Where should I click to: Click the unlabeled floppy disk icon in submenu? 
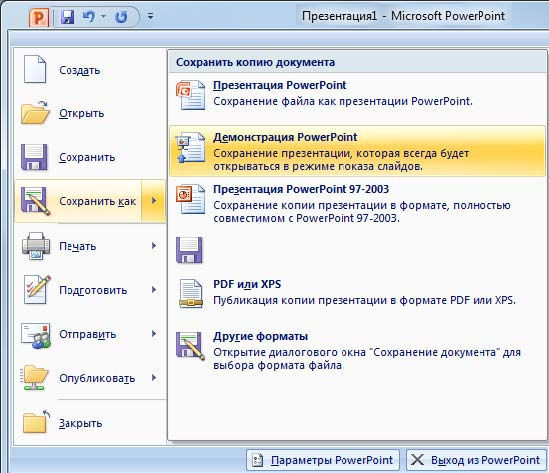coord(189,250)
